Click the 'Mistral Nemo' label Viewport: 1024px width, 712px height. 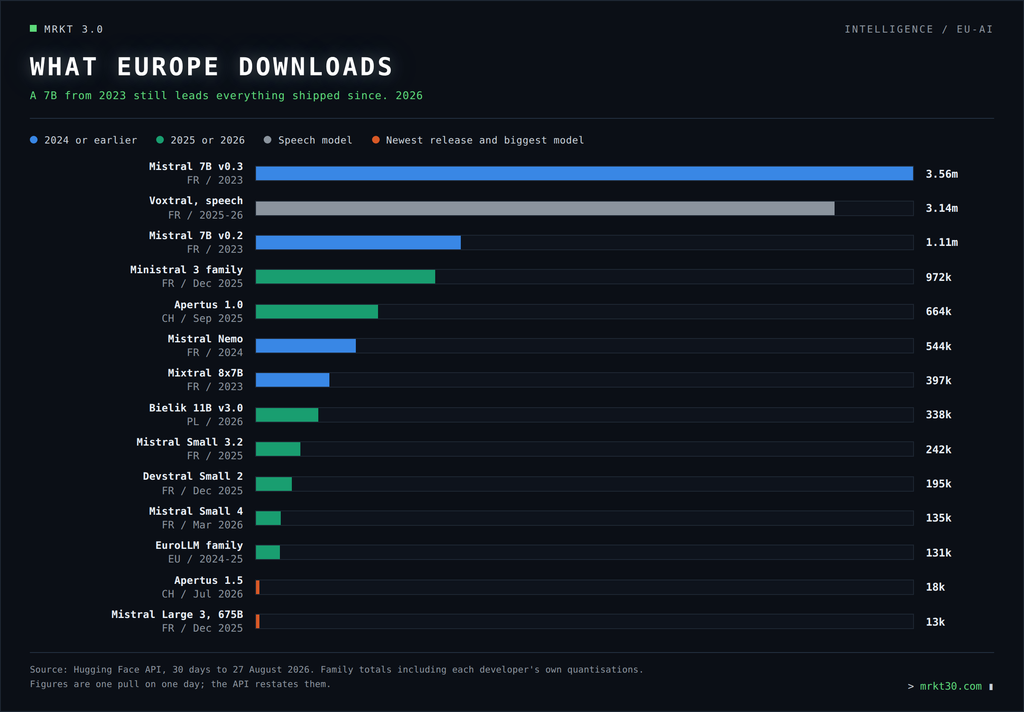click(205, 338)
